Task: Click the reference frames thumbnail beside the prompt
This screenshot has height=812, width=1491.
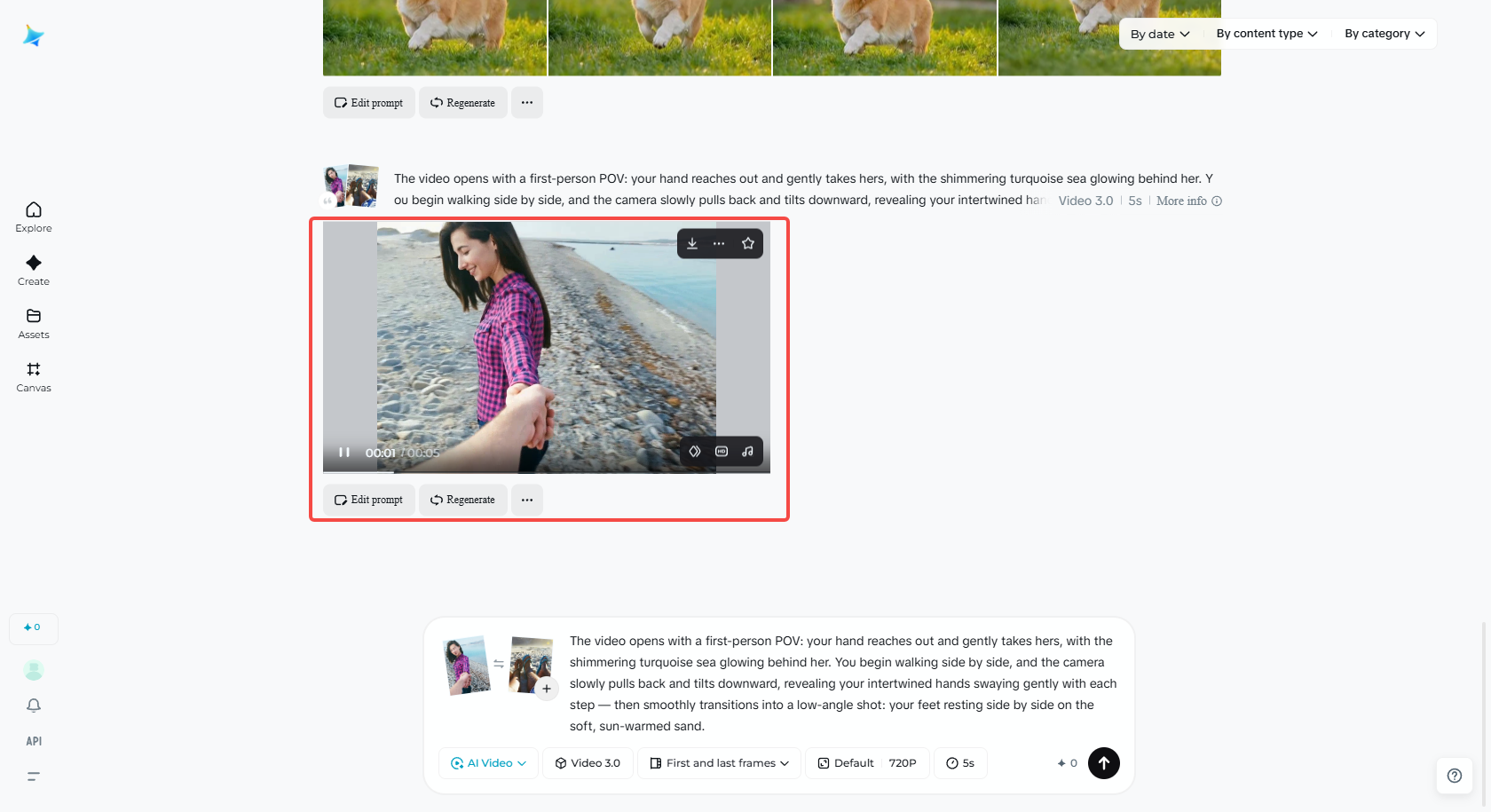Action: [351, 185]
